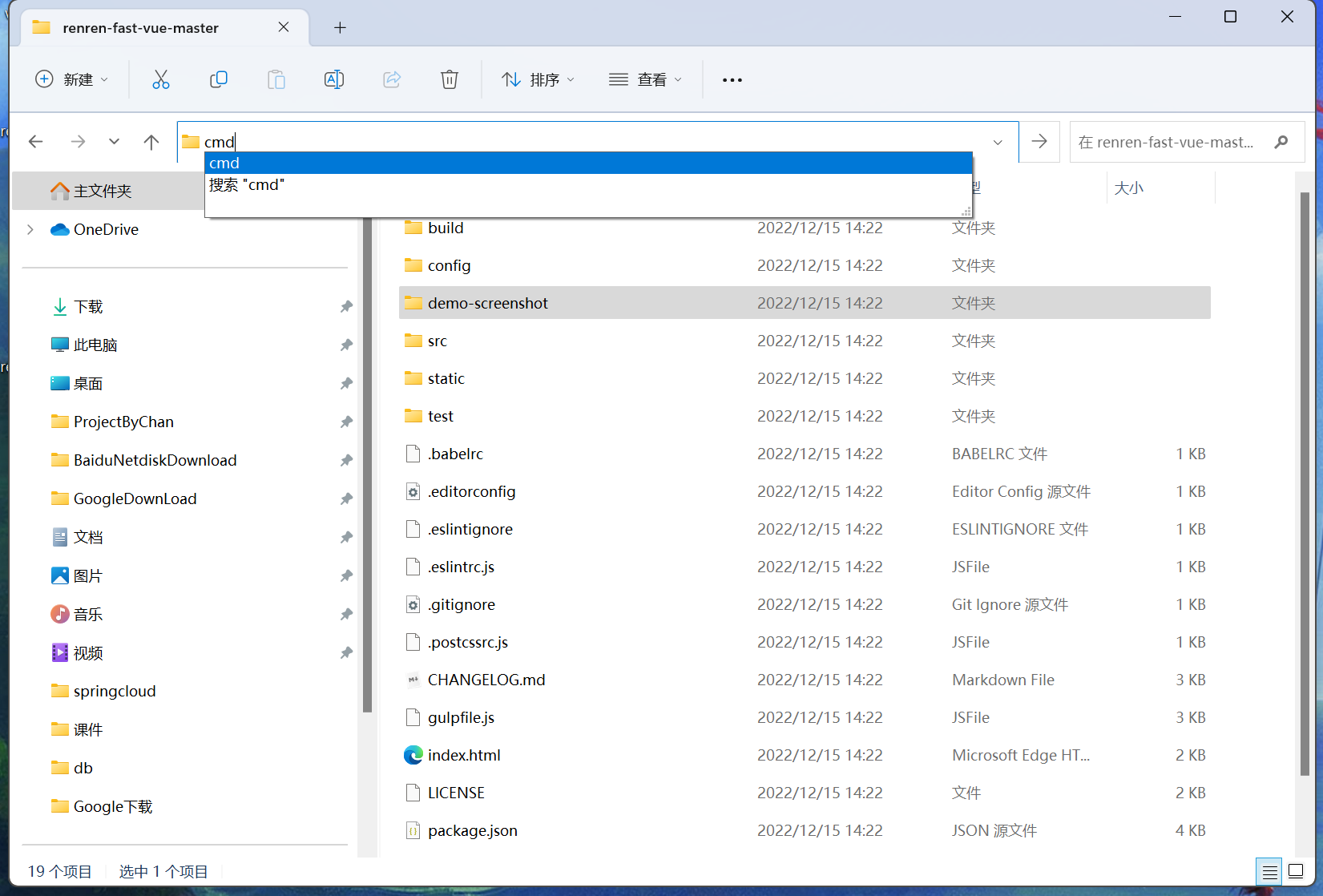This screenshot has height=896, width=1323.
Task: Expand the OneDrive tree node
Action: click(x=30, y=229)
